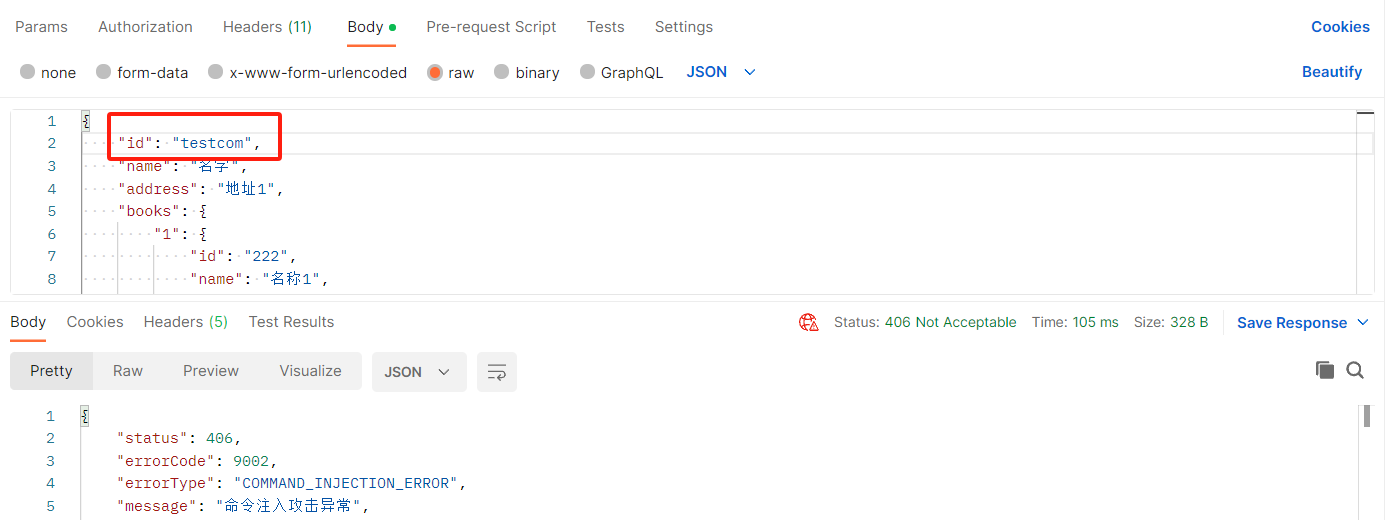Click the search response magnifier icon
Screen dimensions: 1387x520
coord(1355,371)
